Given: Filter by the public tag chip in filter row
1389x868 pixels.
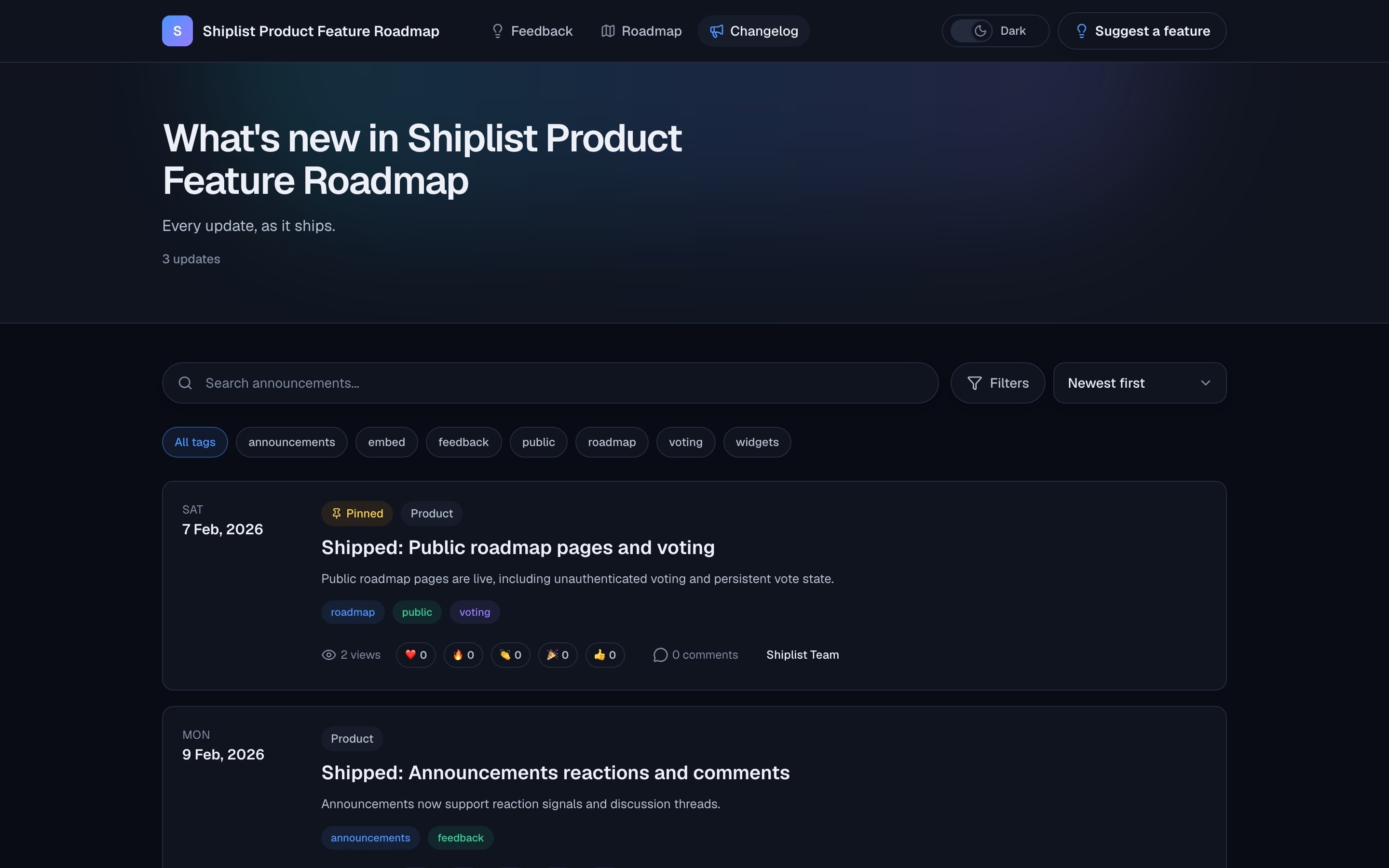Looking at the screenshot, I should coord(538,442).
